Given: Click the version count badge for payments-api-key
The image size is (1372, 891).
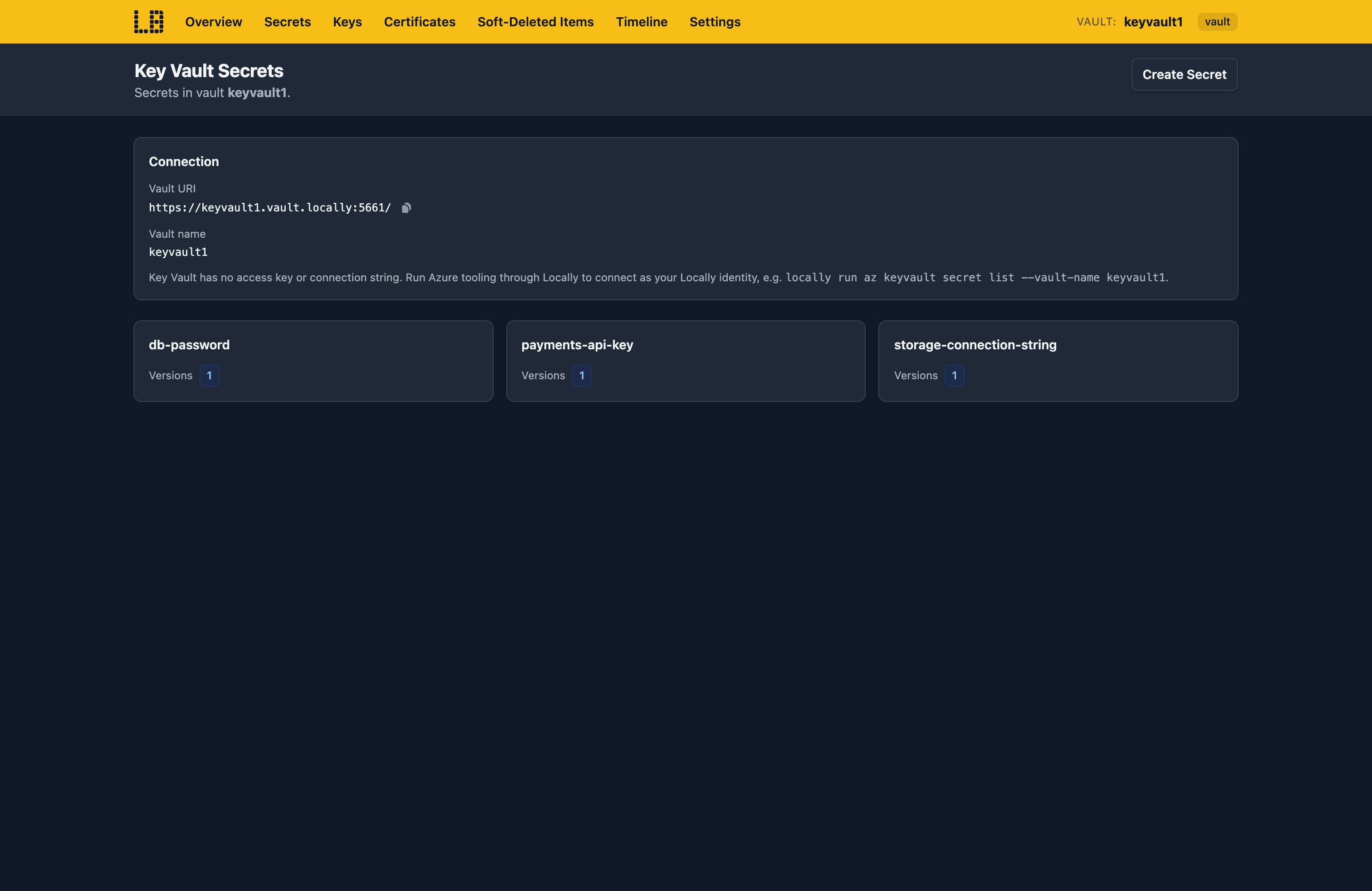Looking at the screenshot, I should click(x=581, y=376).
